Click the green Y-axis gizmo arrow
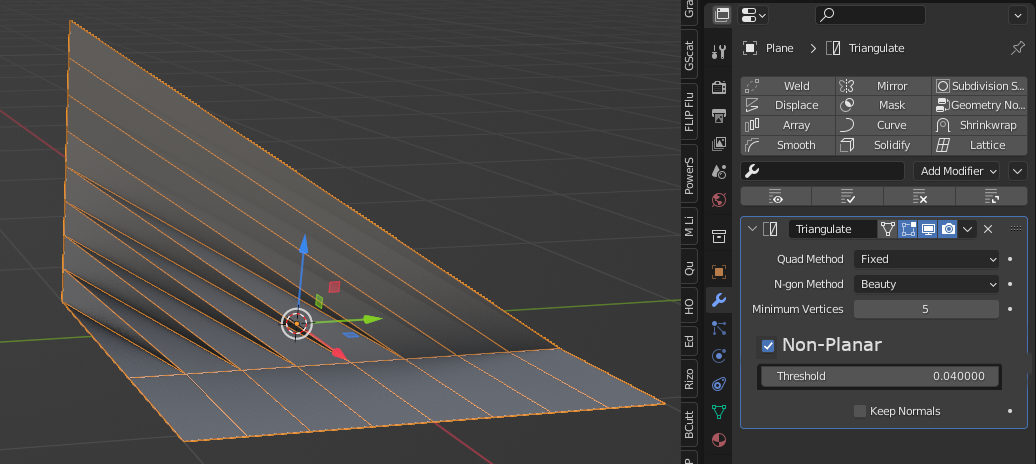1036x464 pixels. (x=373, y=319)
